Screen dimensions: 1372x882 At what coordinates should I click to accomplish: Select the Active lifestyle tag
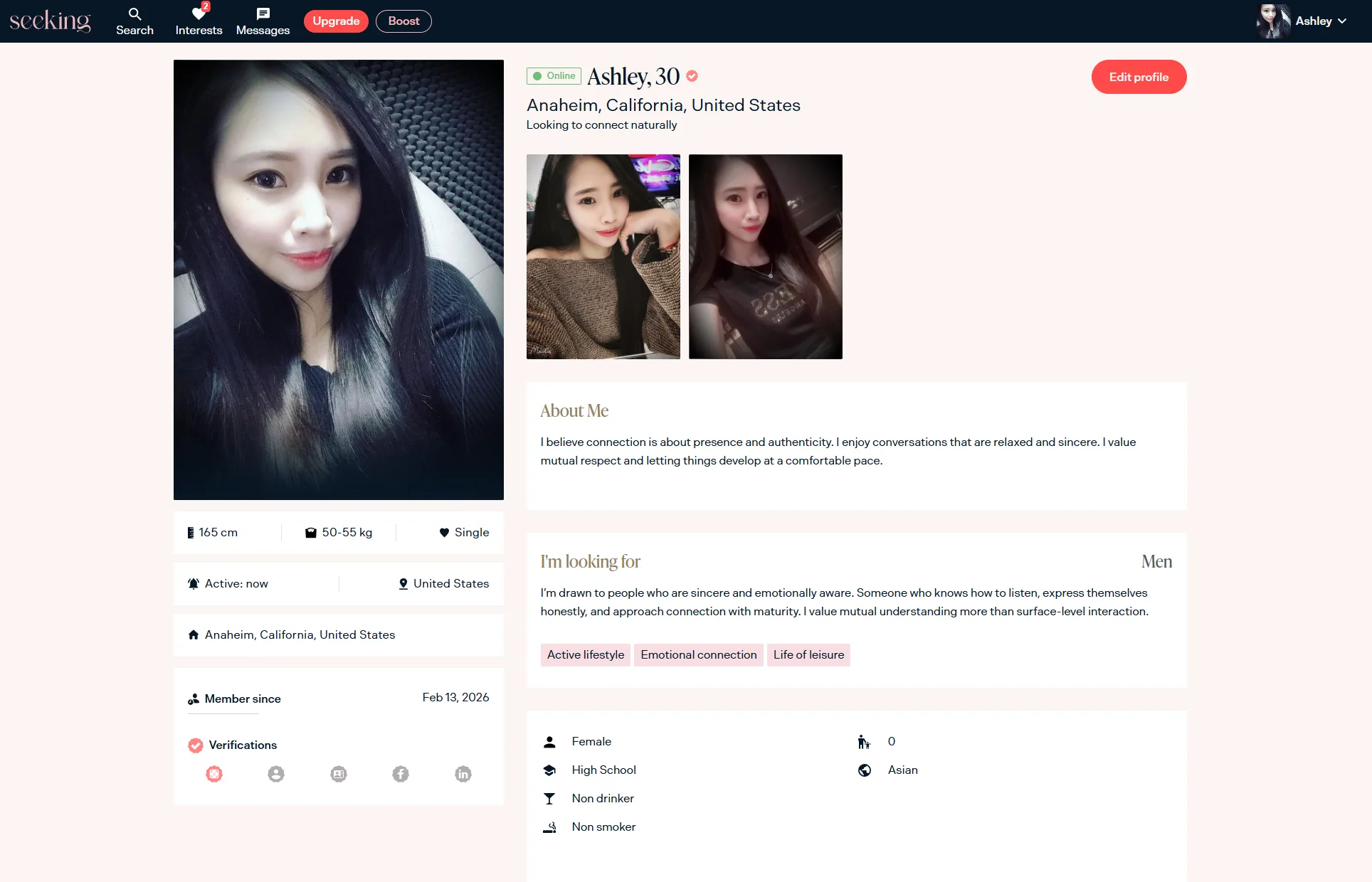tap(585, 655)
